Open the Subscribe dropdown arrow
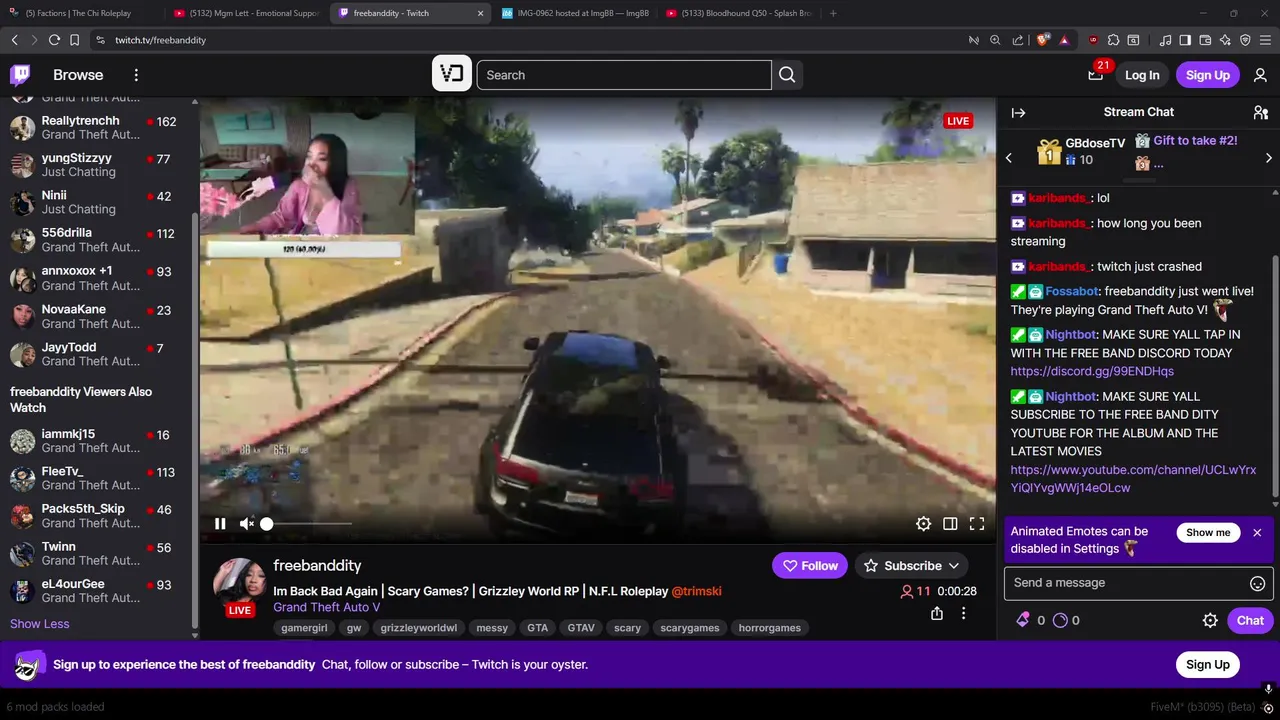 coord(954,566)
